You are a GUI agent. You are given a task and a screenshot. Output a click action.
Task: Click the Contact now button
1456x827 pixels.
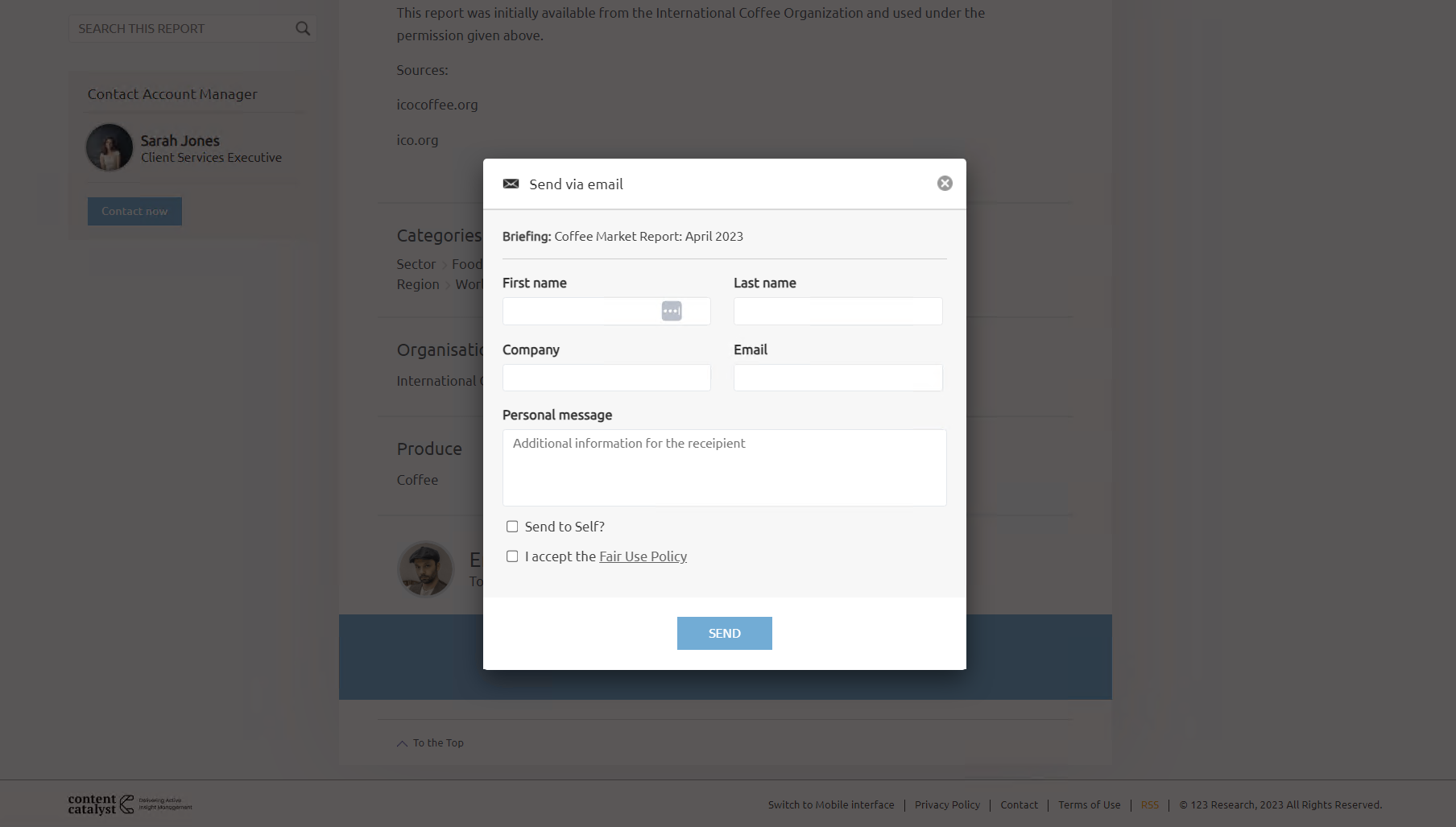click(134, 211)
